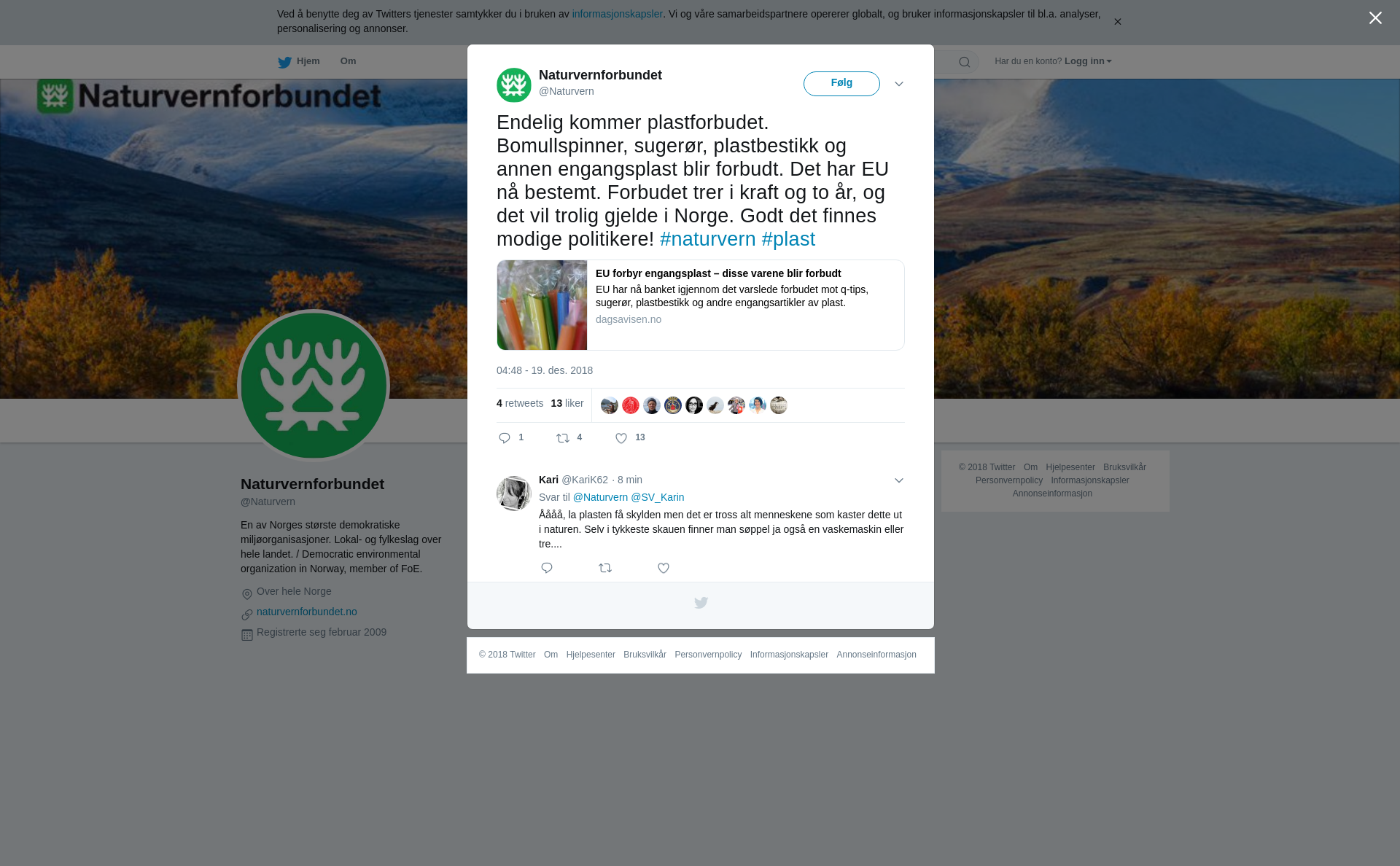This screenshot has width=1400, height=866.
Task: Click the reply icon on main tweet
Action: click(505, 438)
